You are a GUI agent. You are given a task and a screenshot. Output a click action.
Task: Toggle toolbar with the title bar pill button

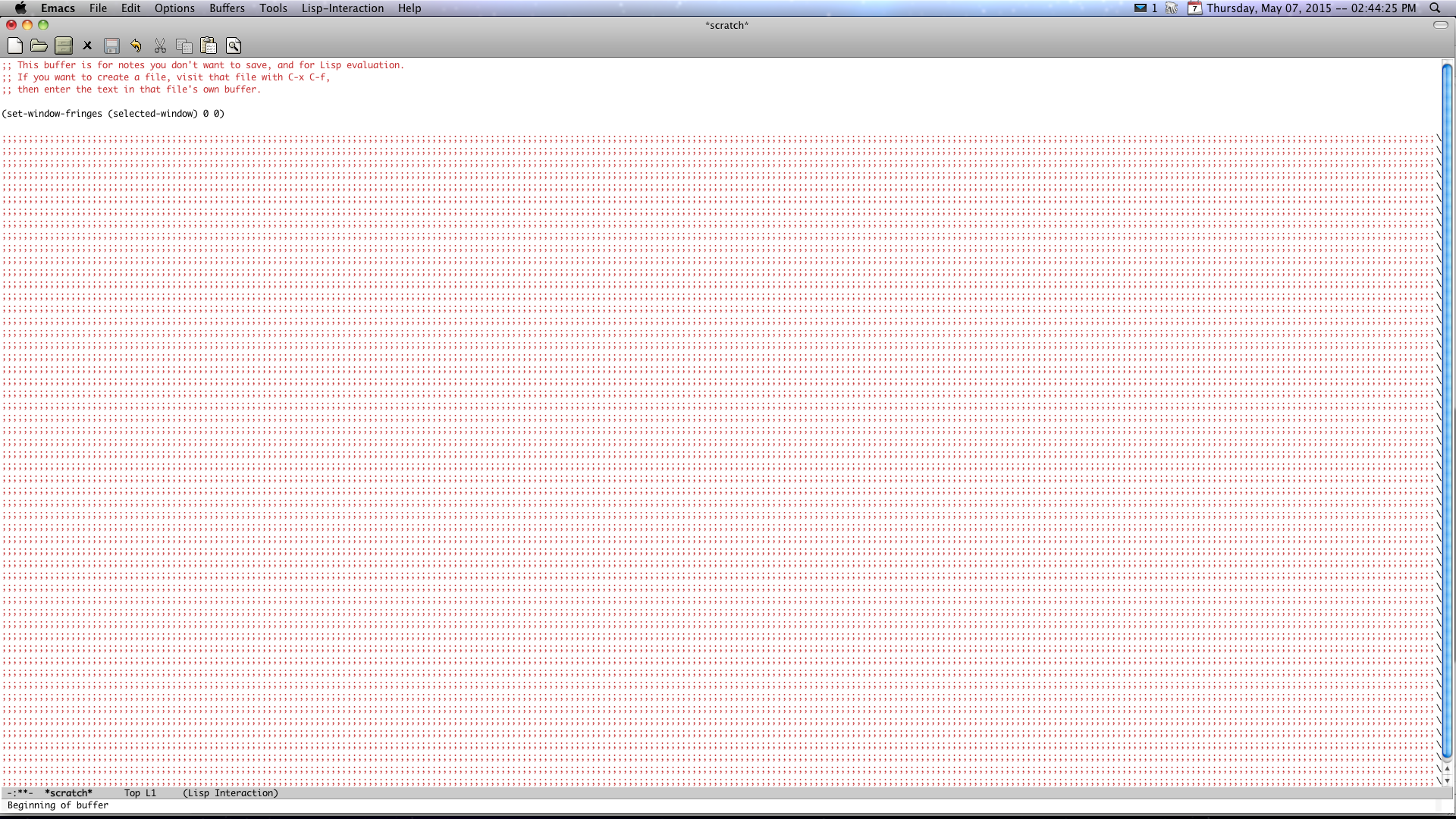[x=1441, y=25]
